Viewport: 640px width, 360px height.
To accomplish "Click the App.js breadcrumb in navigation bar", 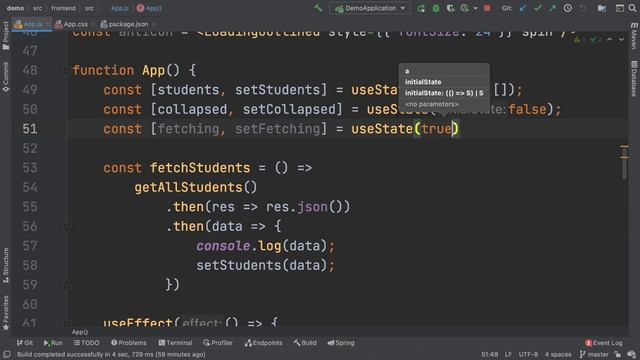I will pyautogui.click(x=120, y=8).
